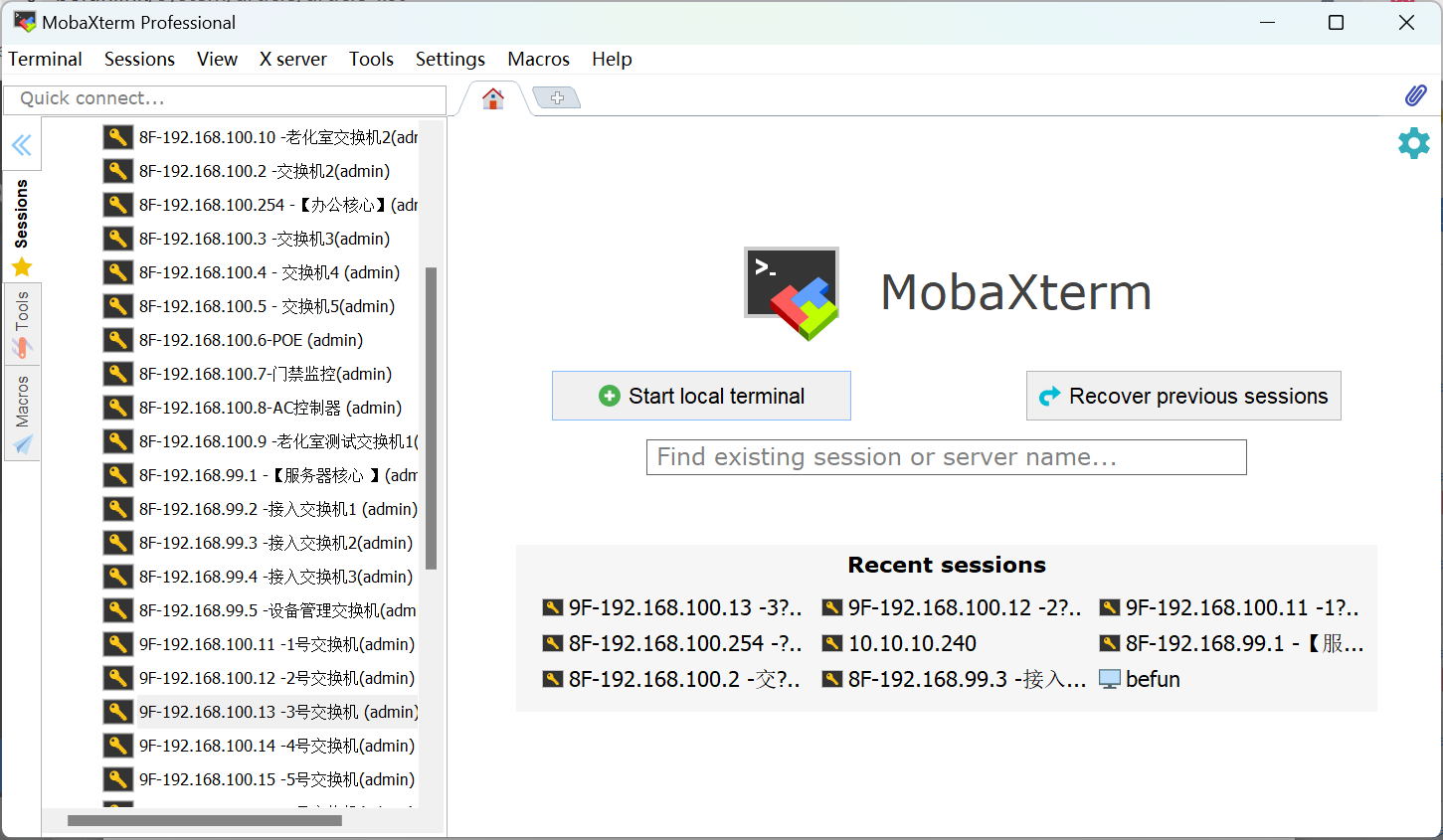Open settings via the gear icon

(x=1413, y=143)
